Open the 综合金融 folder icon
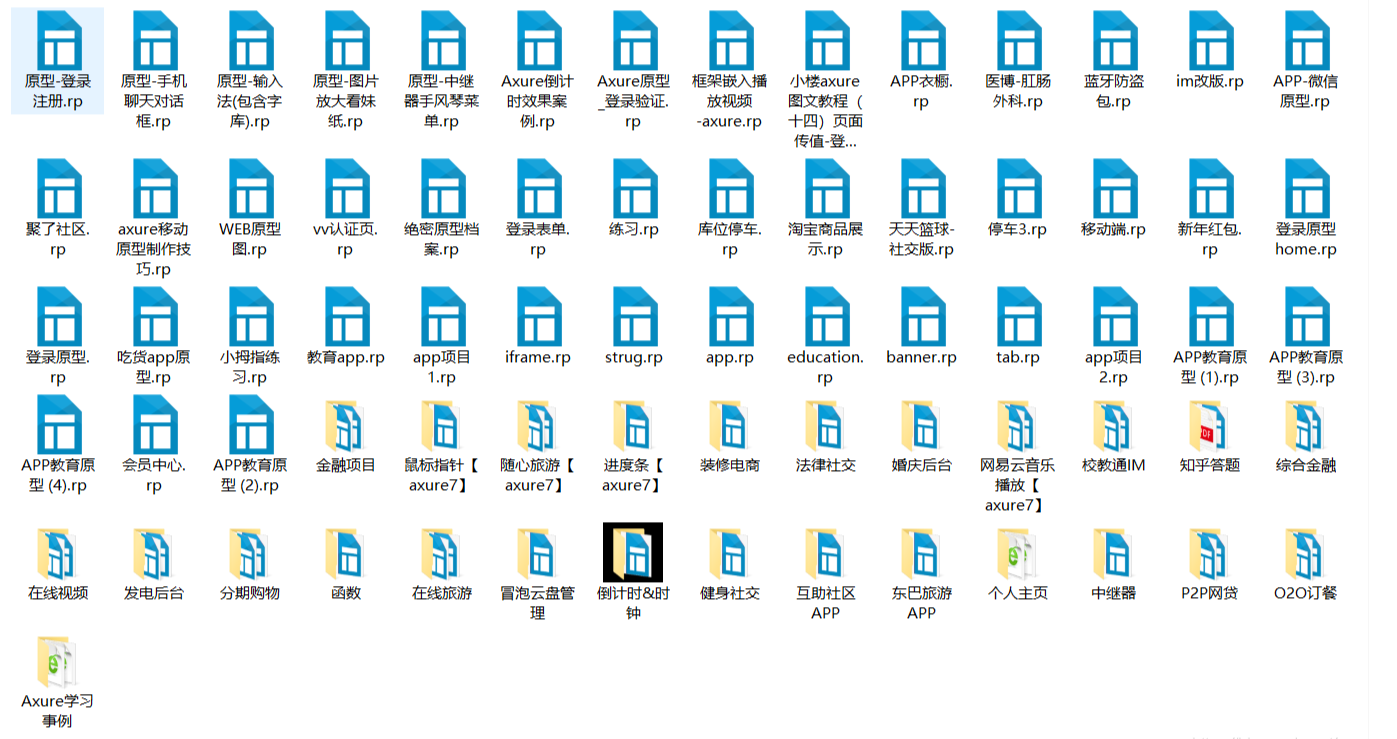This screenshot has width=1397, height=739. 1306,426
